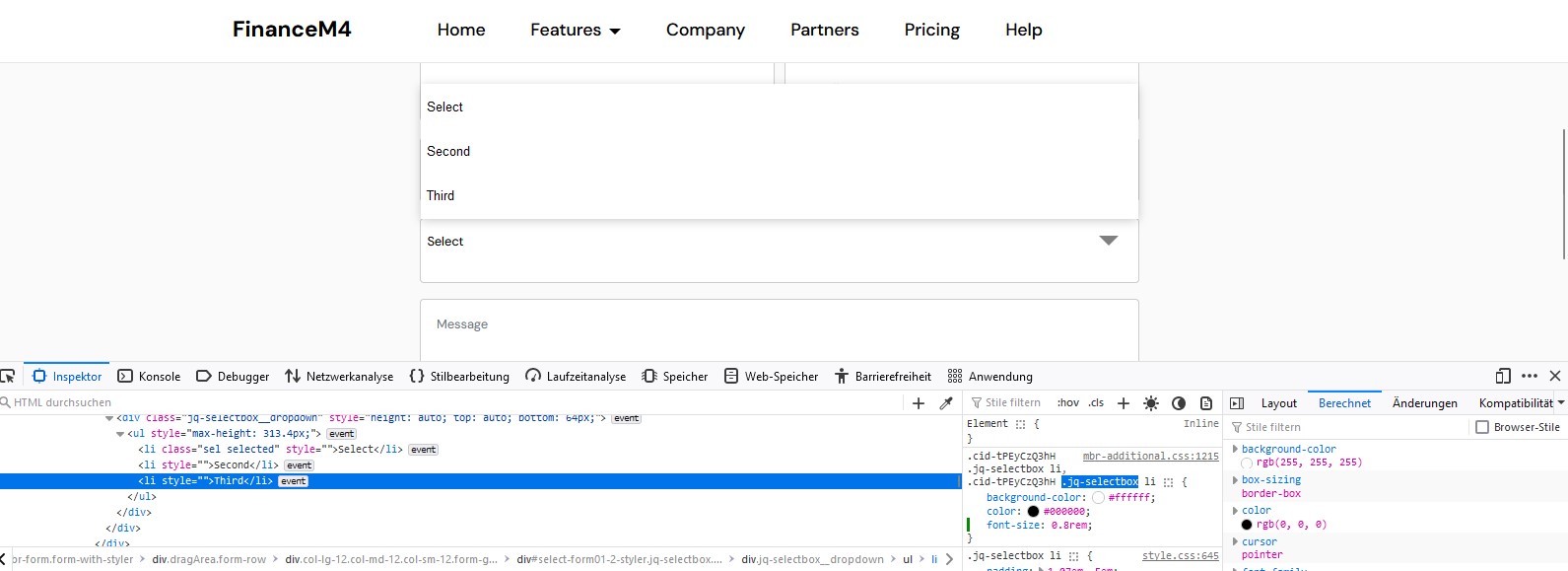This screenshot has height=571, width=1568.
Task: Toggle .cls class list panel
Action: (x=1096, y=403)
